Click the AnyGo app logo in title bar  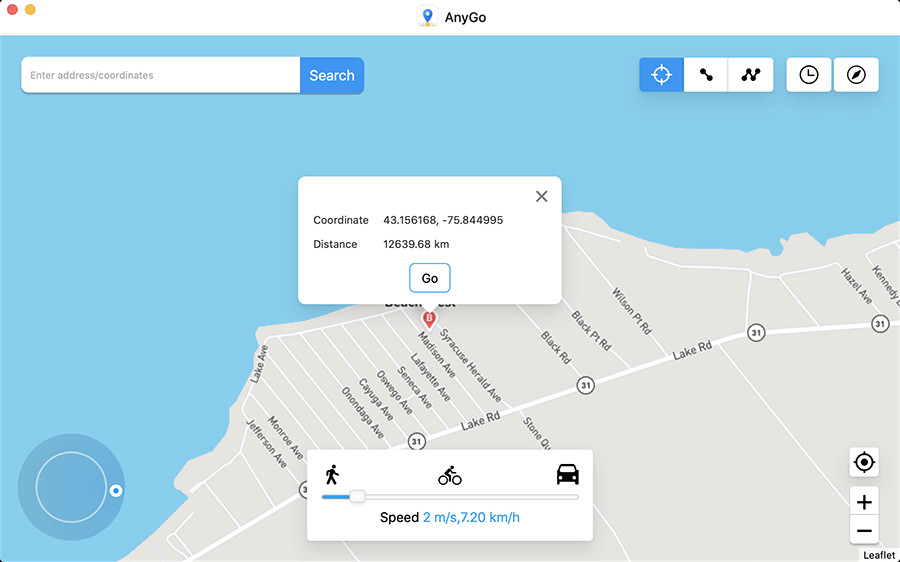point(427,17)
